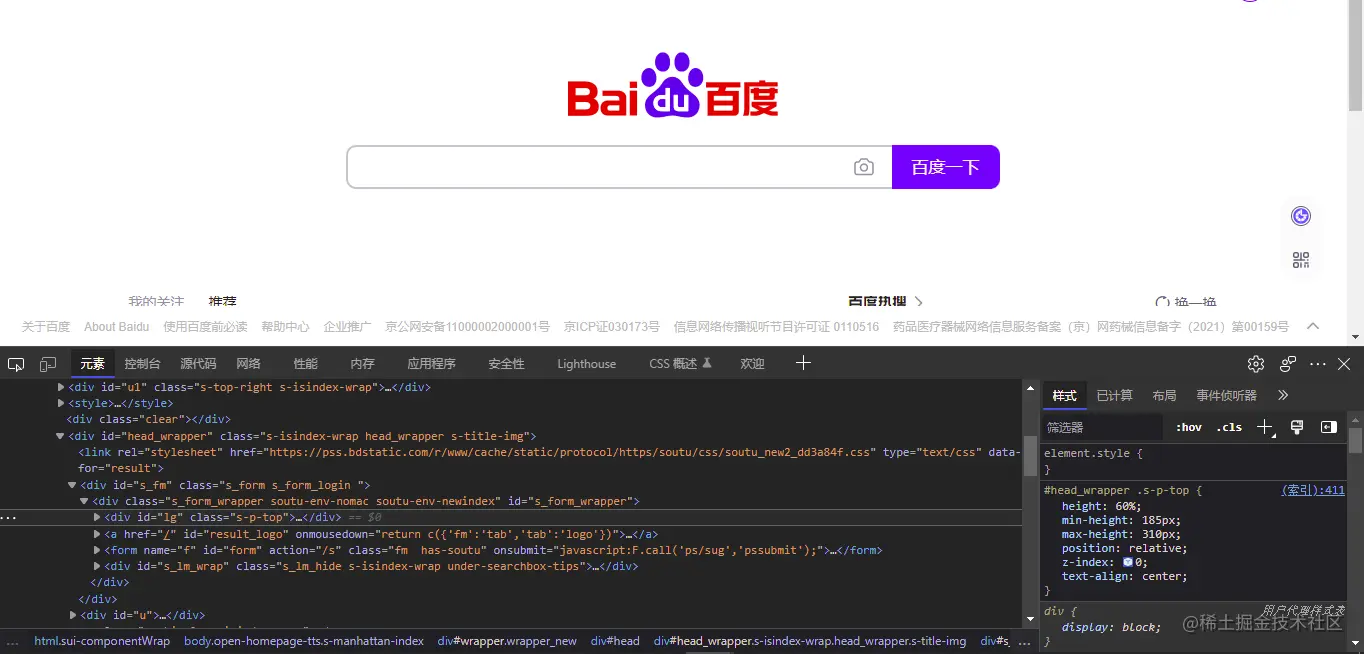Image resolution: width=1364 pixels, height=654 pixels.
Task: Open the 网络 tab
Action: click(x=248, y=364)
